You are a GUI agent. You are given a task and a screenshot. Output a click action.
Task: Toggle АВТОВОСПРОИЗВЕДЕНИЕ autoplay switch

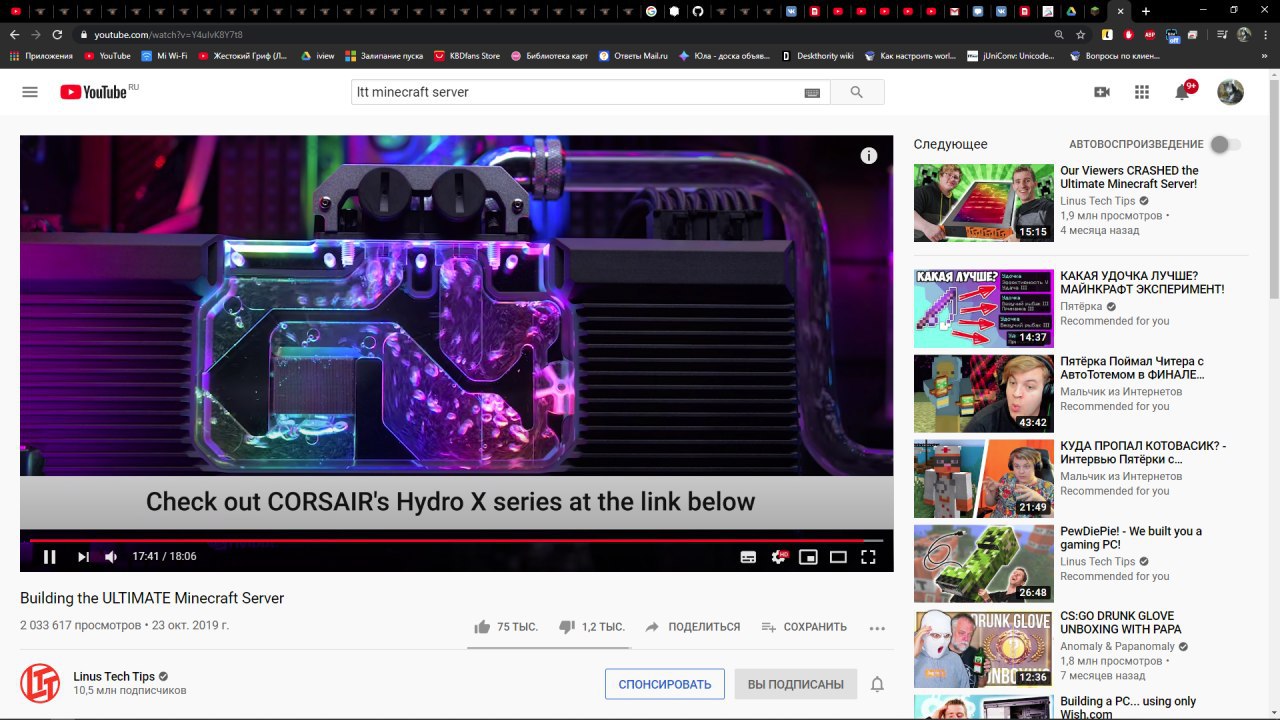click(x=1225, y=144)
